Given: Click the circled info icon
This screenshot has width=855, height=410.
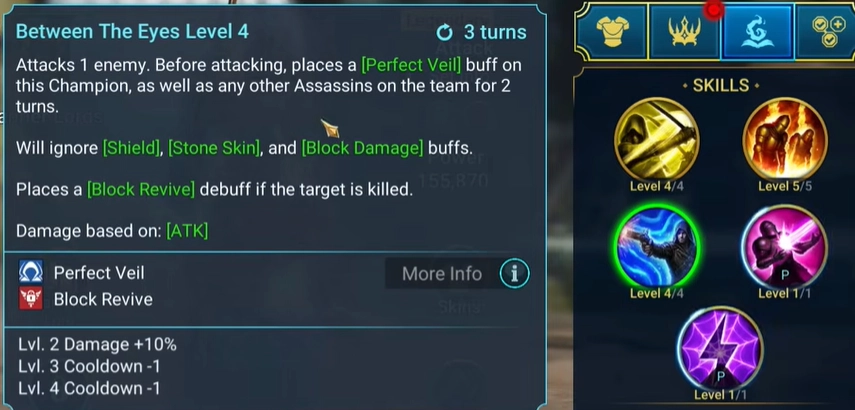Looking at the screenshot, I should tap(514, 273).
